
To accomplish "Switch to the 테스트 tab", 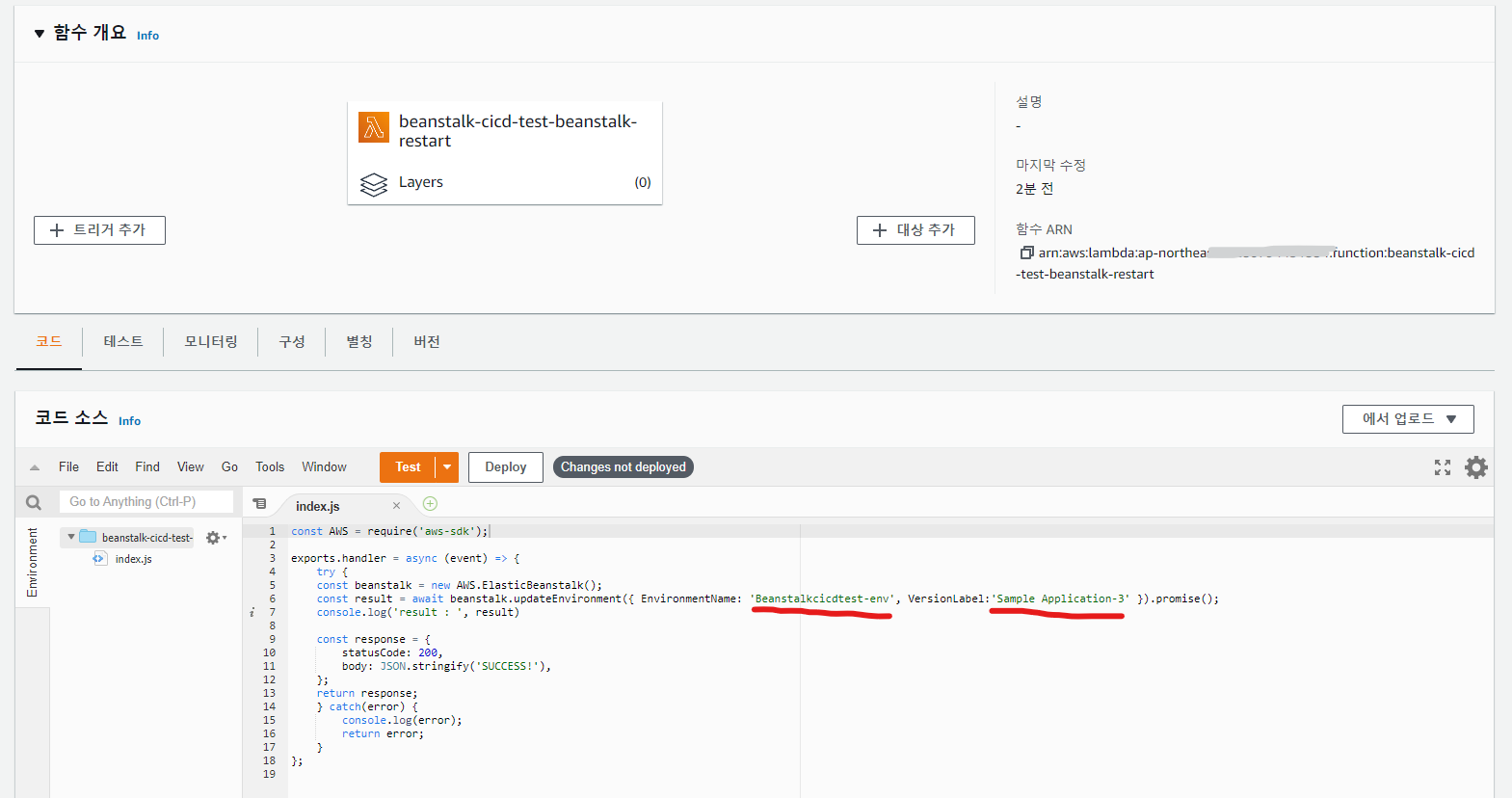I will 123,342.
